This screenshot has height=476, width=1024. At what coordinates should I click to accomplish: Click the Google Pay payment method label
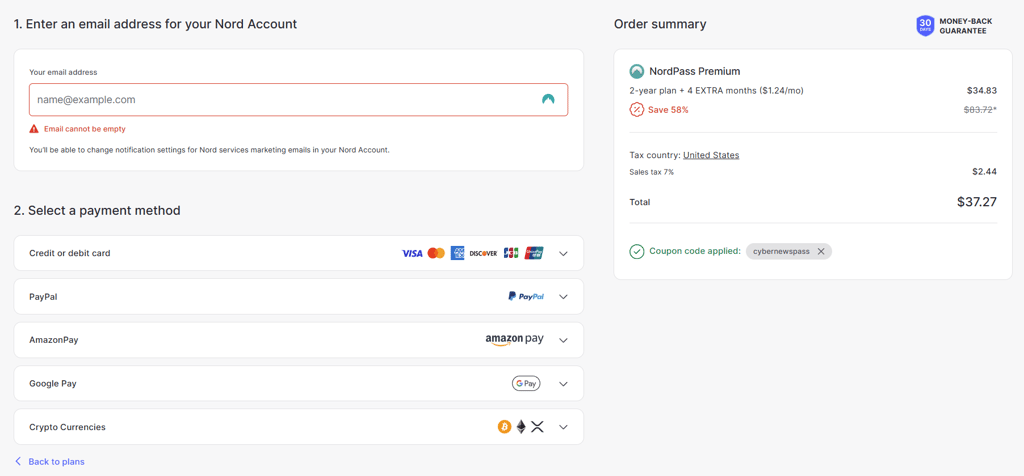(53, 384)
